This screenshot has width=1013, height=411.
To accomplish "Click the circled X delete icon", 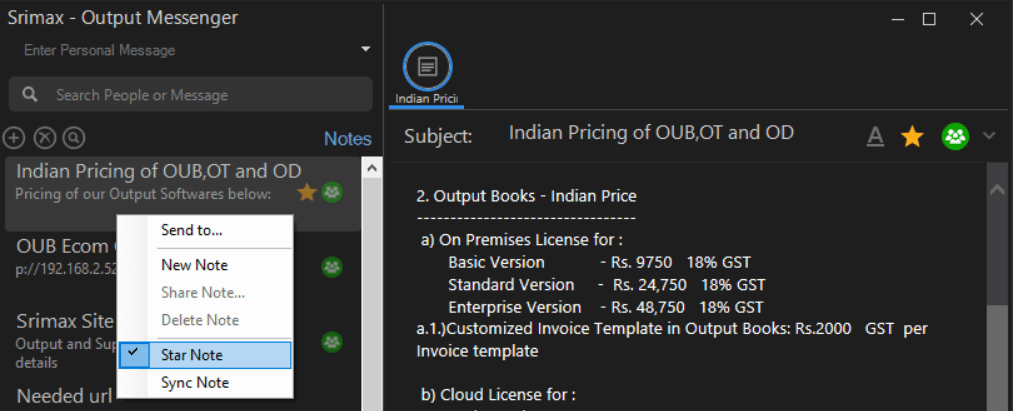I will tap(45, 138).
